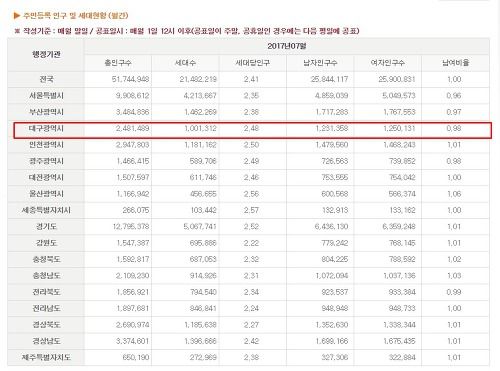Click the 2017년07월 header cell
This screenshot has width=500, height=371.
coord(287,46)
